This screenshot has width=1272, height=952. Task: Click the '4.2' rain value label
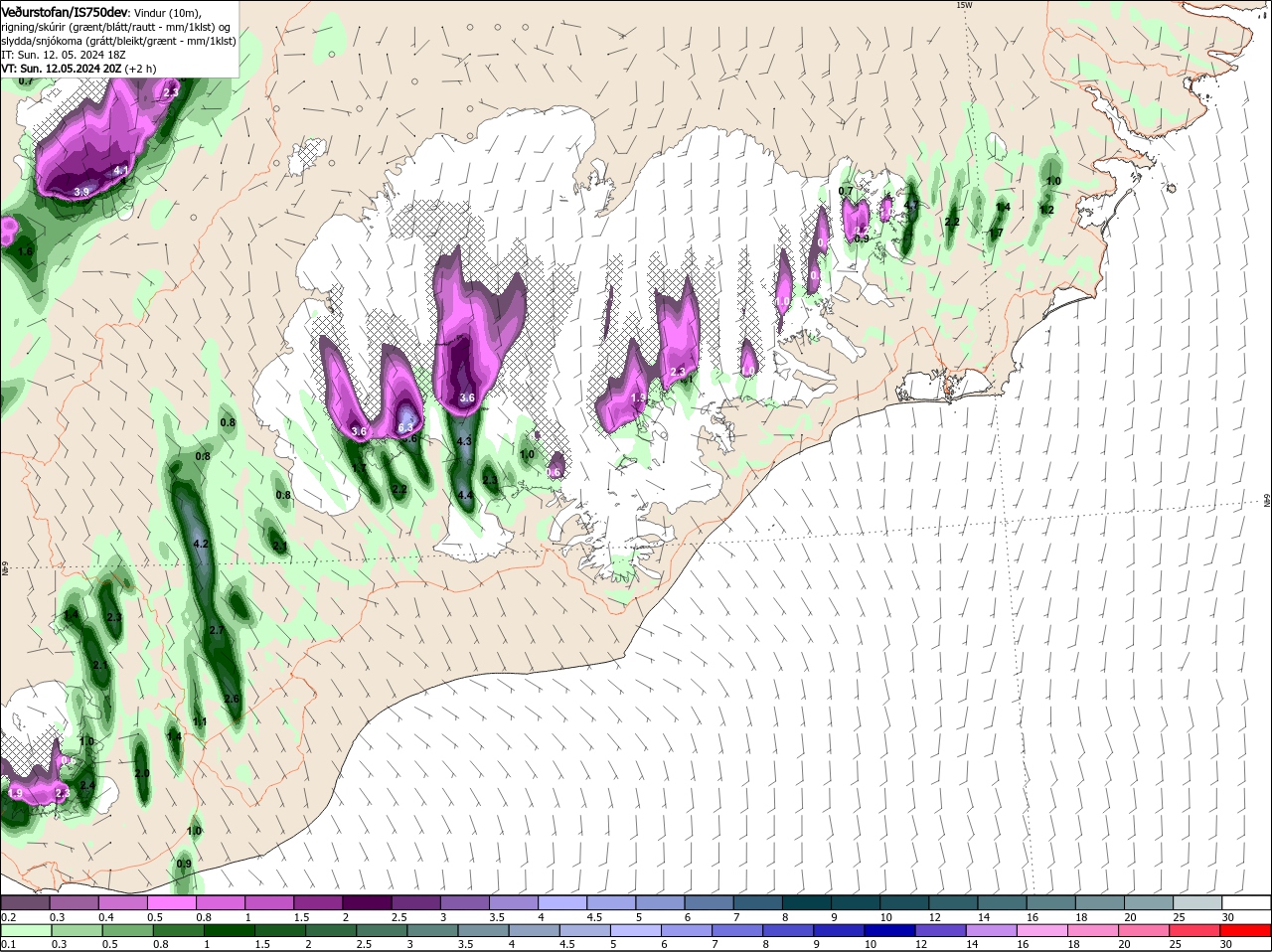coord(200,544)
